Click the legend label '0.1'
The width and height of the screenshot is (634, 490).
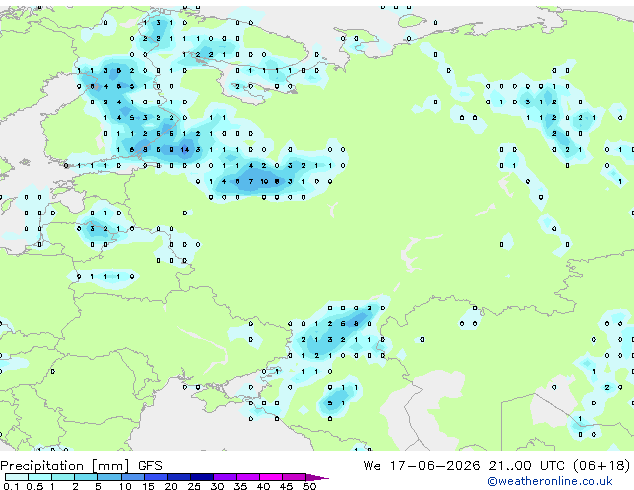point(11,486)
